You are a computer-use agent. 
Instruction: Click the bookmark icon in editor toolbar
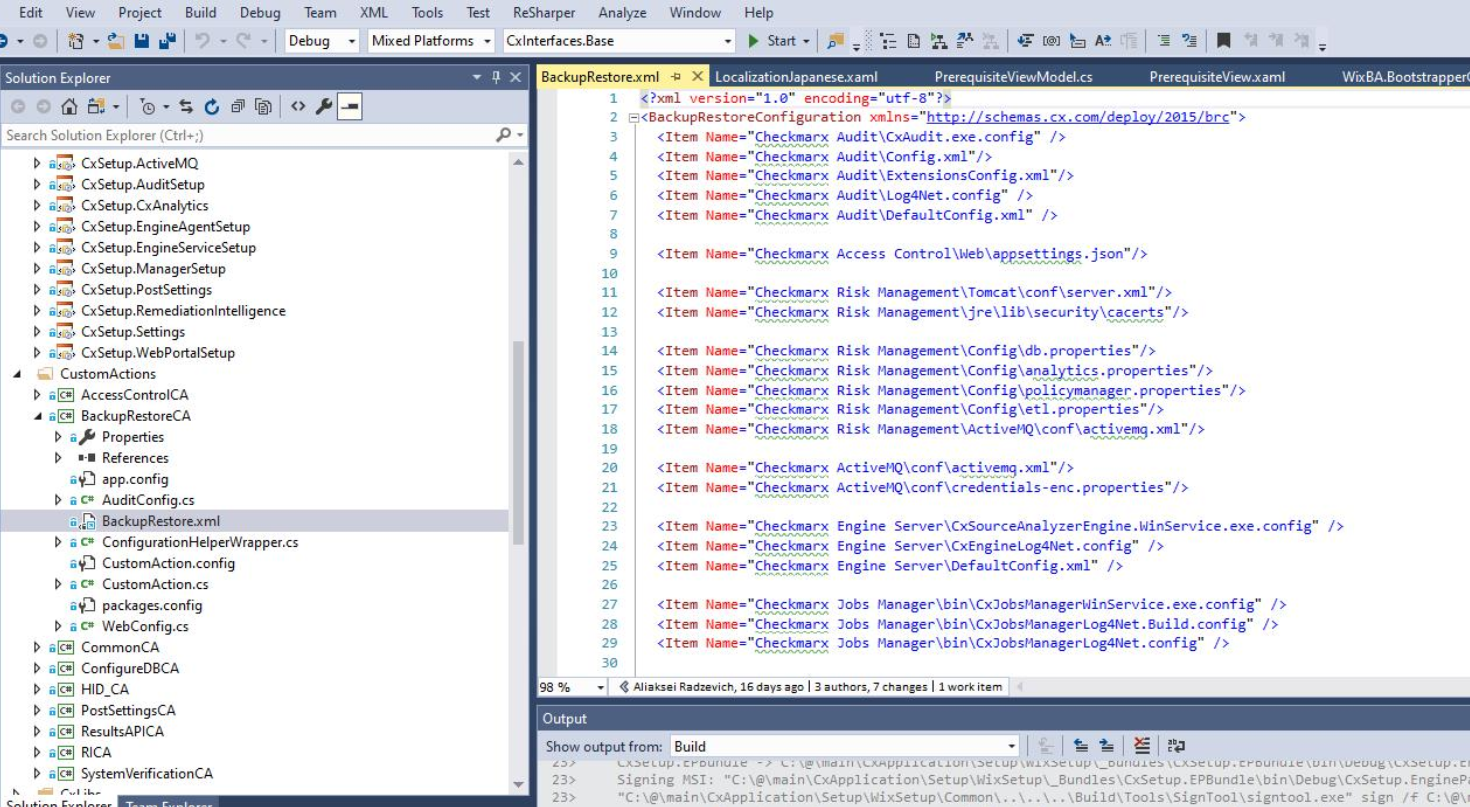click(x=1223, y=41)
